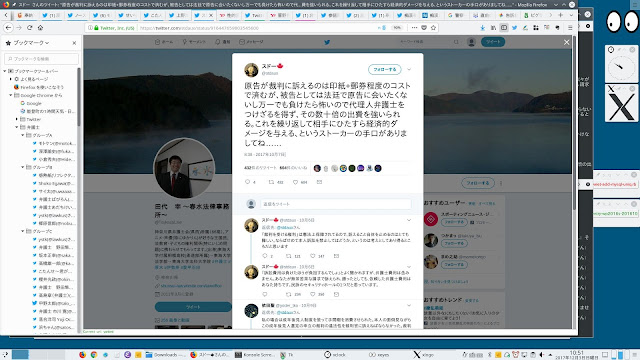The width and height of the screenshot is (640, 360).
Task: Open the Twitter ホーム nav item
Action: (x=164, y=42)
